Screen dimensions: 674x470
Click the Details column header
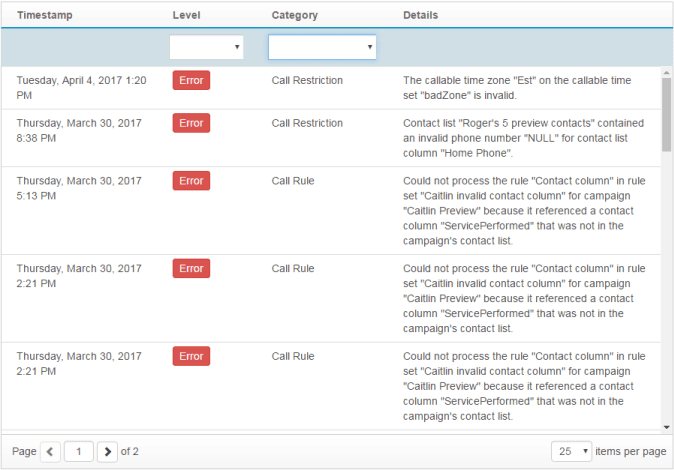tap(421, 15)
